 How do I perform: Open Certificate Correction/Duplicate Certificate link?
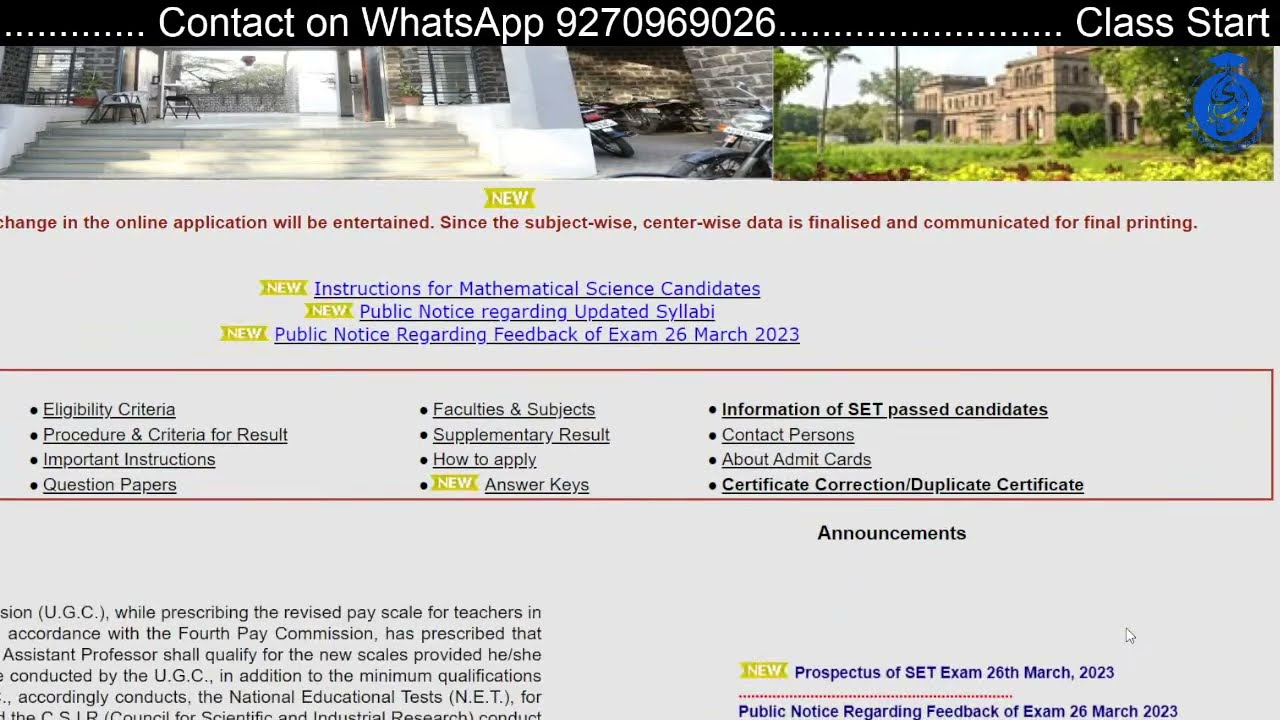tap(903, 485)
